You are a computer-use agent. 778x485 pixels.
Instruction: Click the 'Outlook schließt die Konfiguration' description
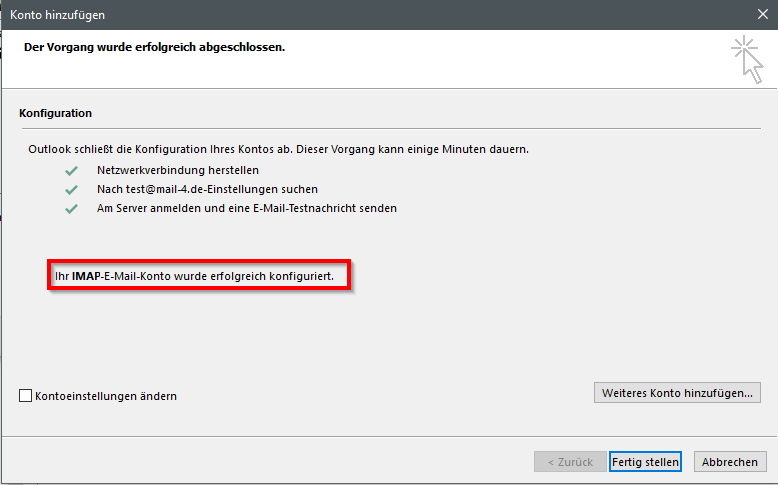click(278, 149)
